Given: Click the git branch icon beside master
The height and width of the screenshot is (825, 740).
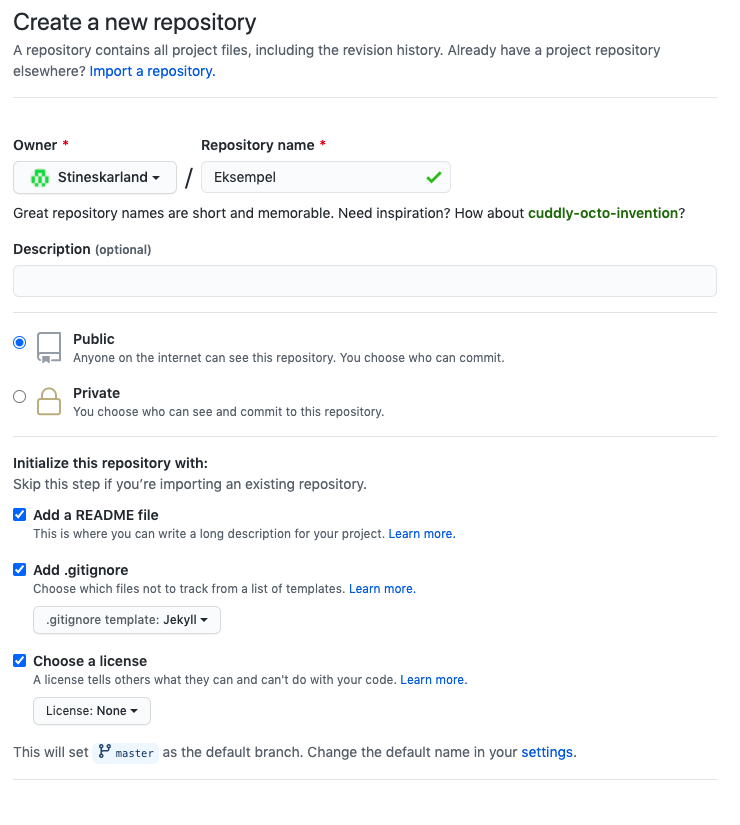Looking at the screenshot, I should click(x=105, y=751).
